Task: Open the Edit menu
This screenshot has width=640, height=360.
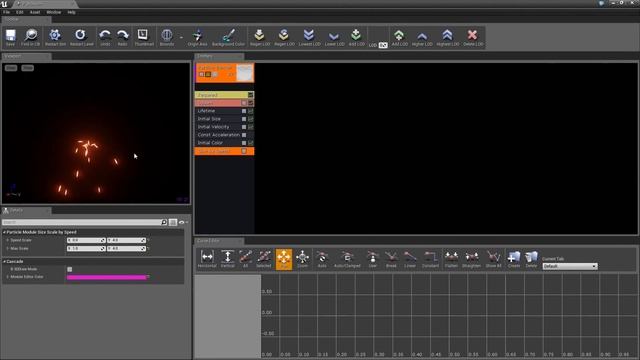Action: click(x=20, y=12)
